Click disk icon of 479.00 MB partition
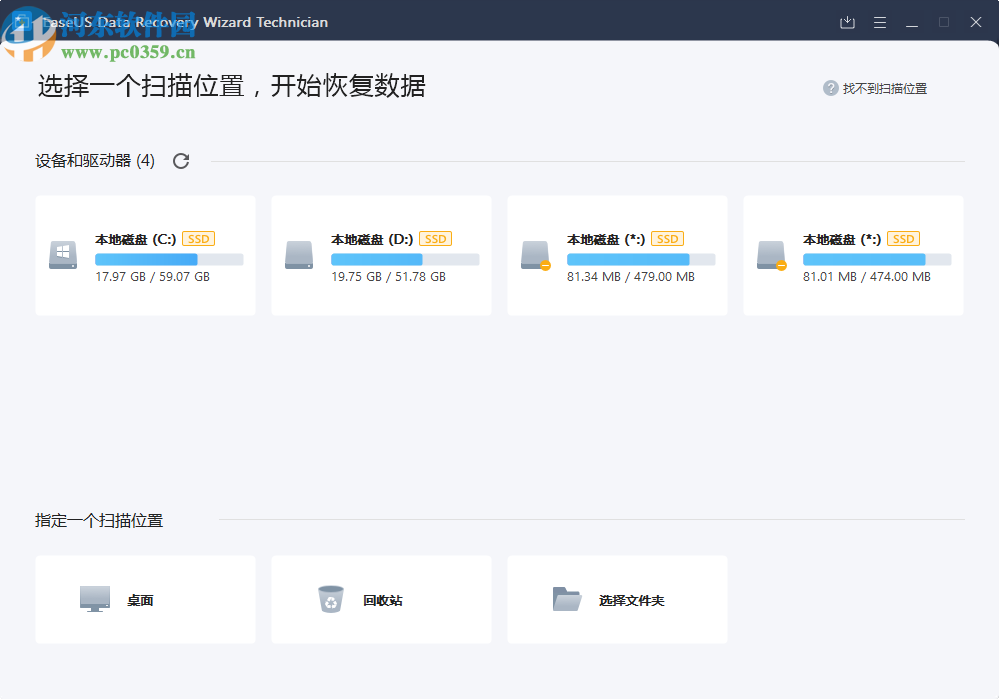The height and width of the screenshot is (699, 999). point(535,255)
